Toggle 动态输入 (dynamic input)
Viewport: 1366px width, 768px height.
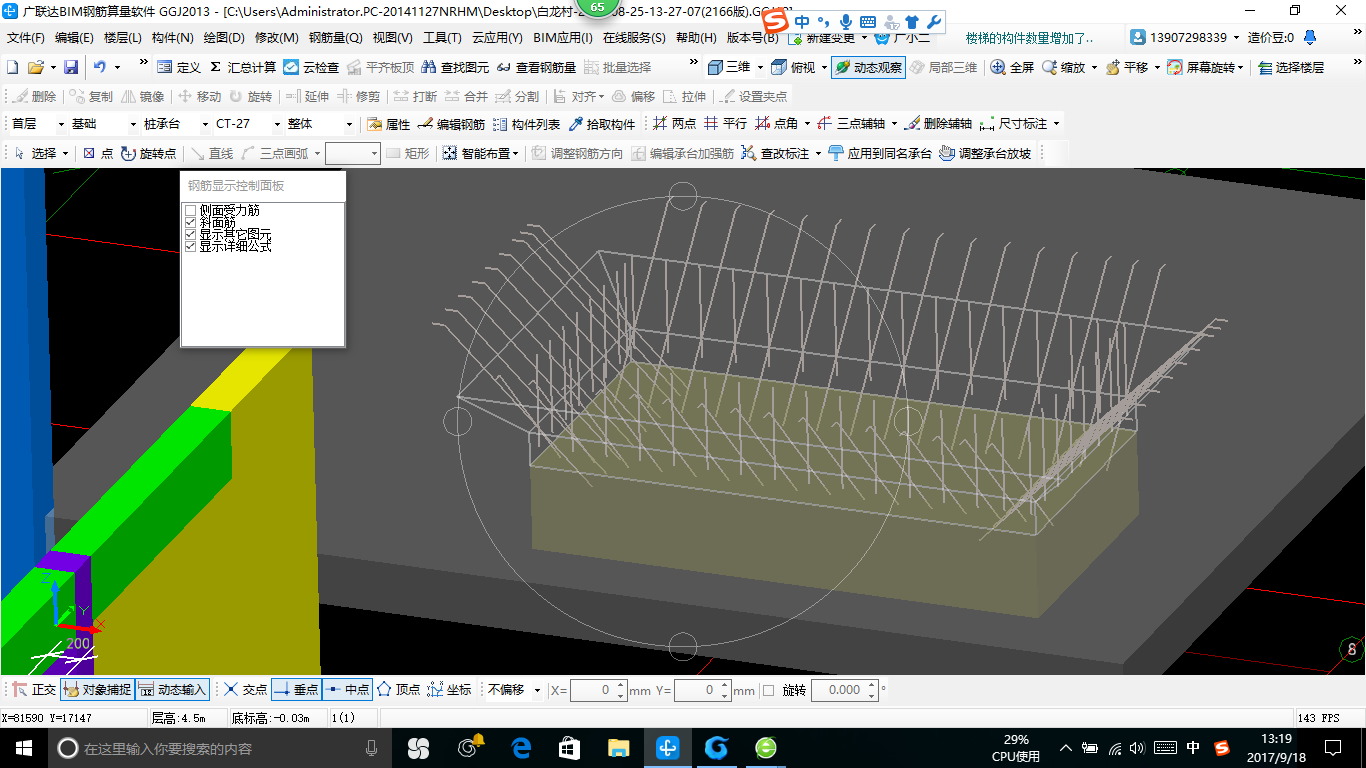tap(172, 690)
